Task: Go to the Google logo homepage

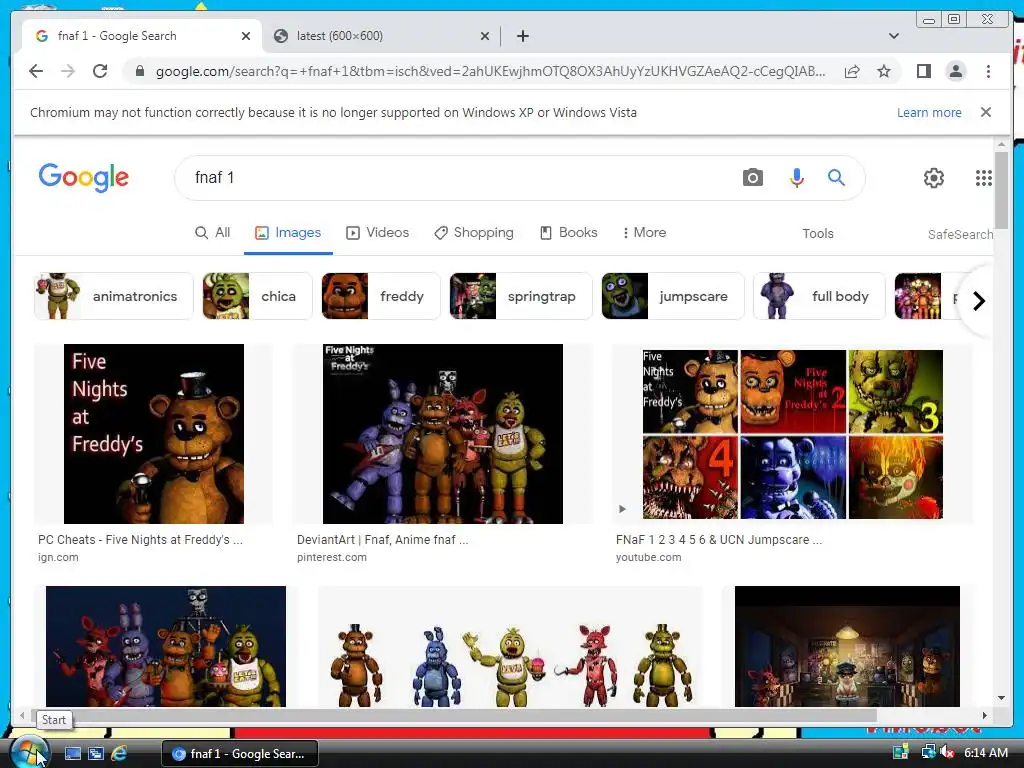Action: (84, 178)
